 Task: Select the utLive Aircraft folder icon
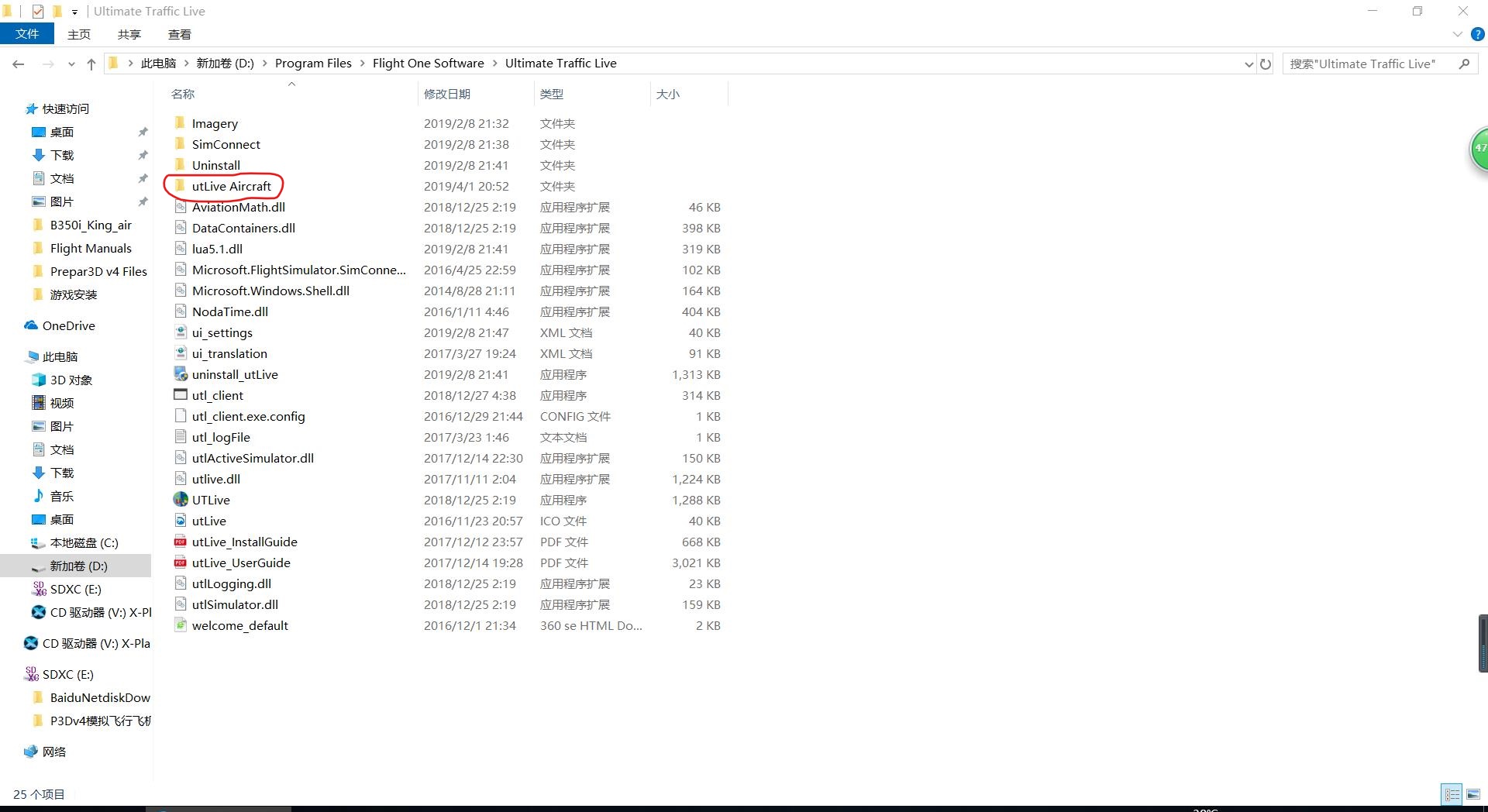click(x=181, y=186)
